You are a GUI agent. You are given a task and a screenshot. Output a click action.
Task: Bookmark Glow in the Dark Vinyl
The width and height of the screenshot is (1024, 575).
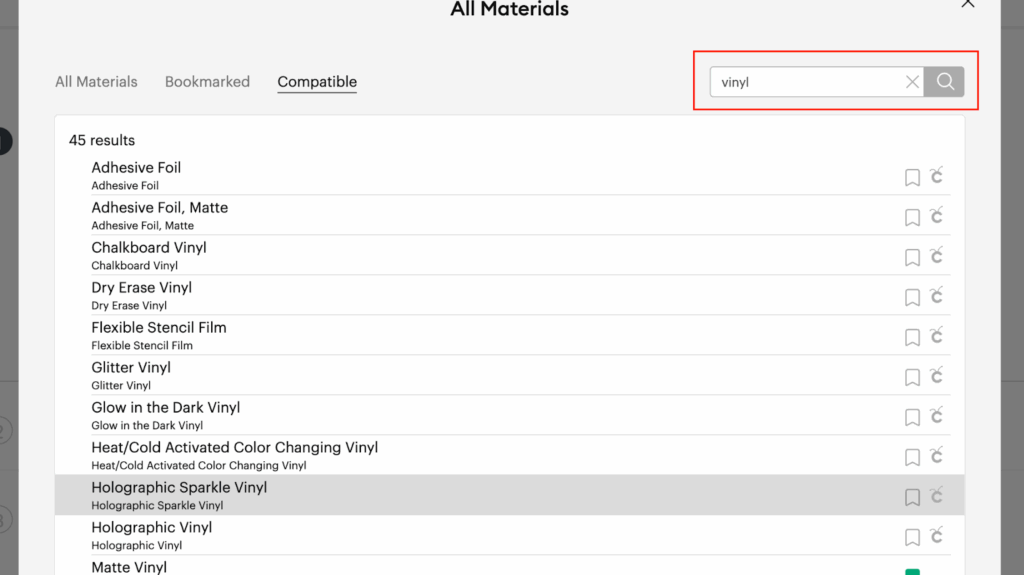click(x=912, y=417)
